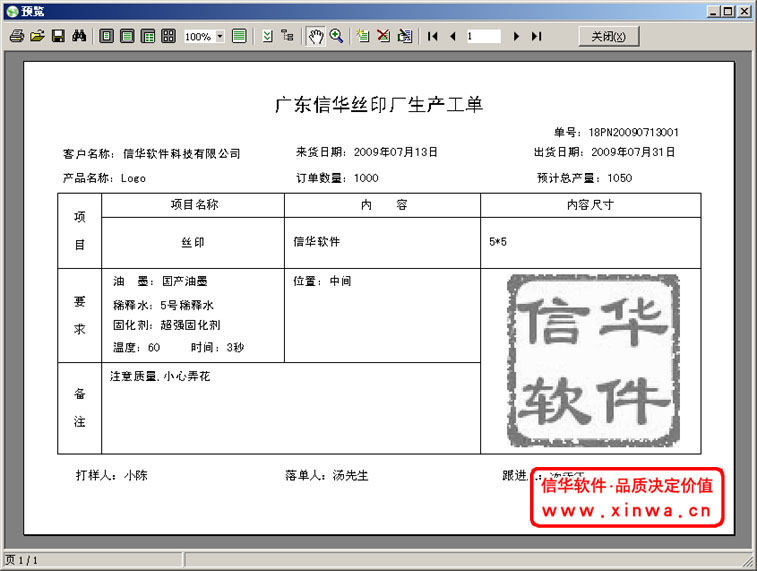Click the 温度: 60 entry
This screenshot has height=571, width=757.
pos(137,347)
